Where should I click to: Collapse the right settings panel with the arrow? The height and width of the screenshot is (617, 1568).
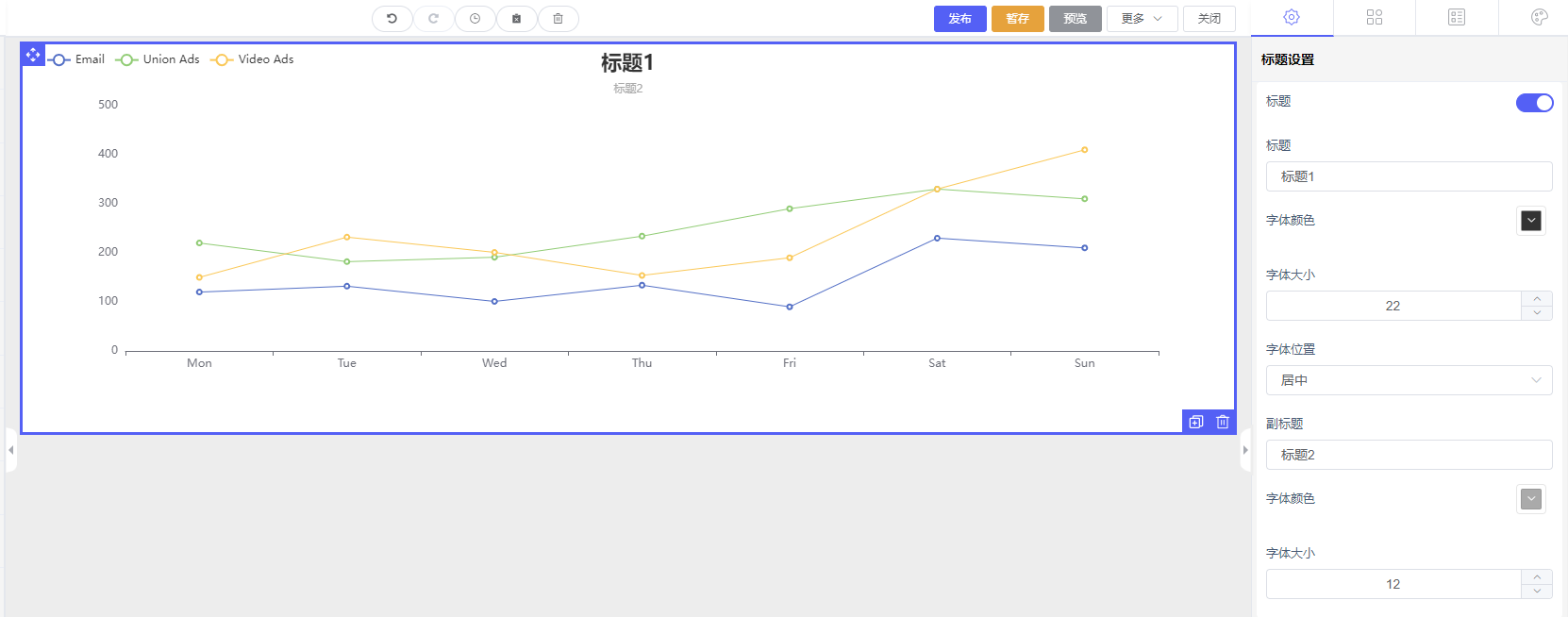(x=1245, y=450)
